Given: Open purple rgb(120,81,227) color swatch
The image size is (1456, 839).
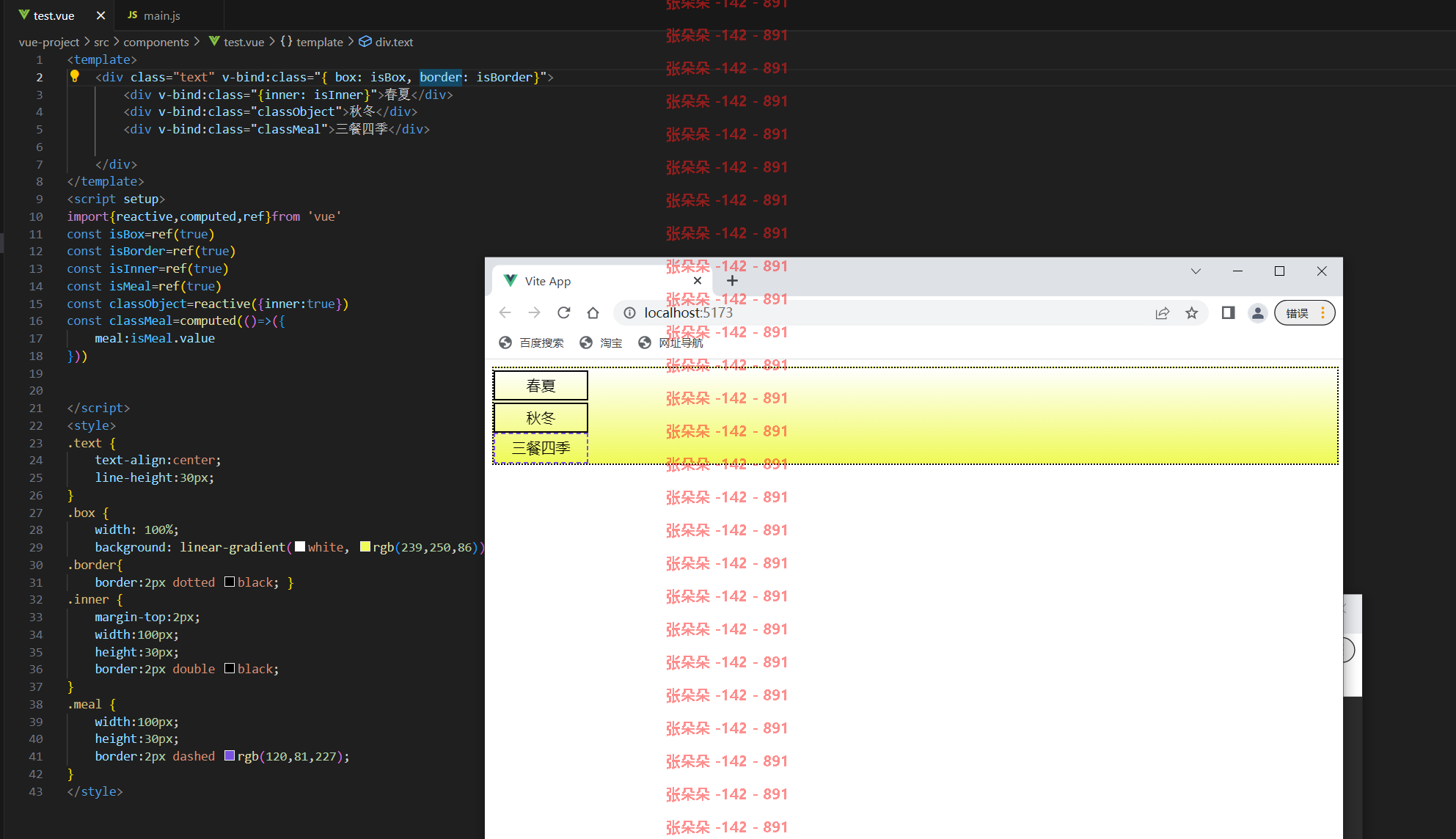Looking at the screenshot, I should pos(230,756).
